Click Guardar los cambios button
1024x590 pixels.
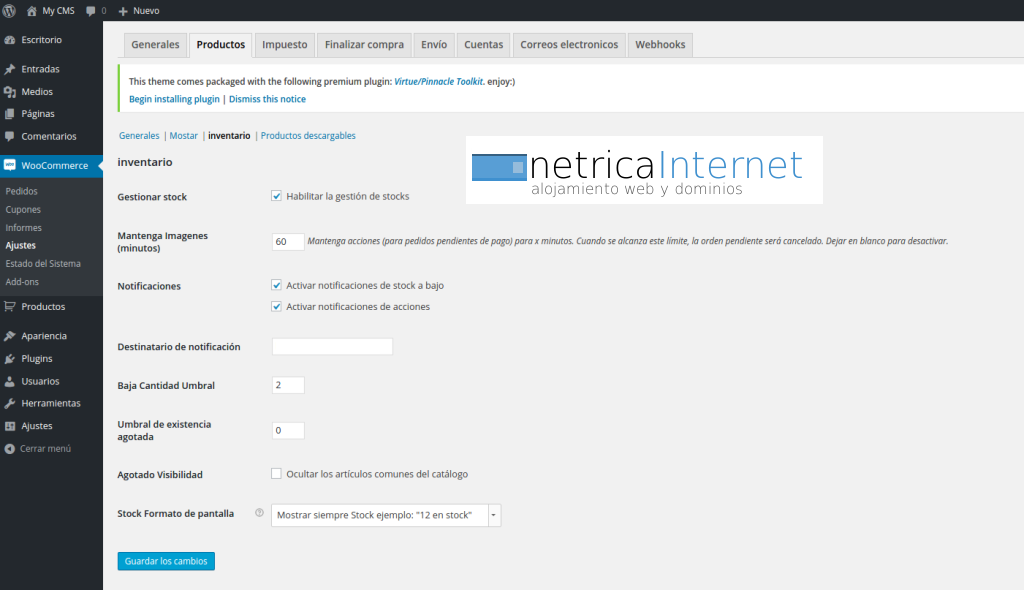coord(166,561)
